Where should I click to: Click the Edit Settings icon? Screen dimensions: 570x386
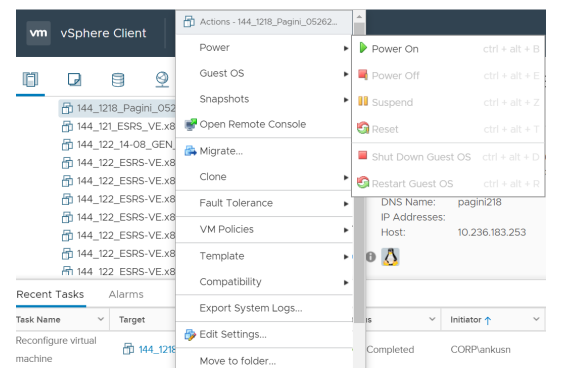point(190,334)
